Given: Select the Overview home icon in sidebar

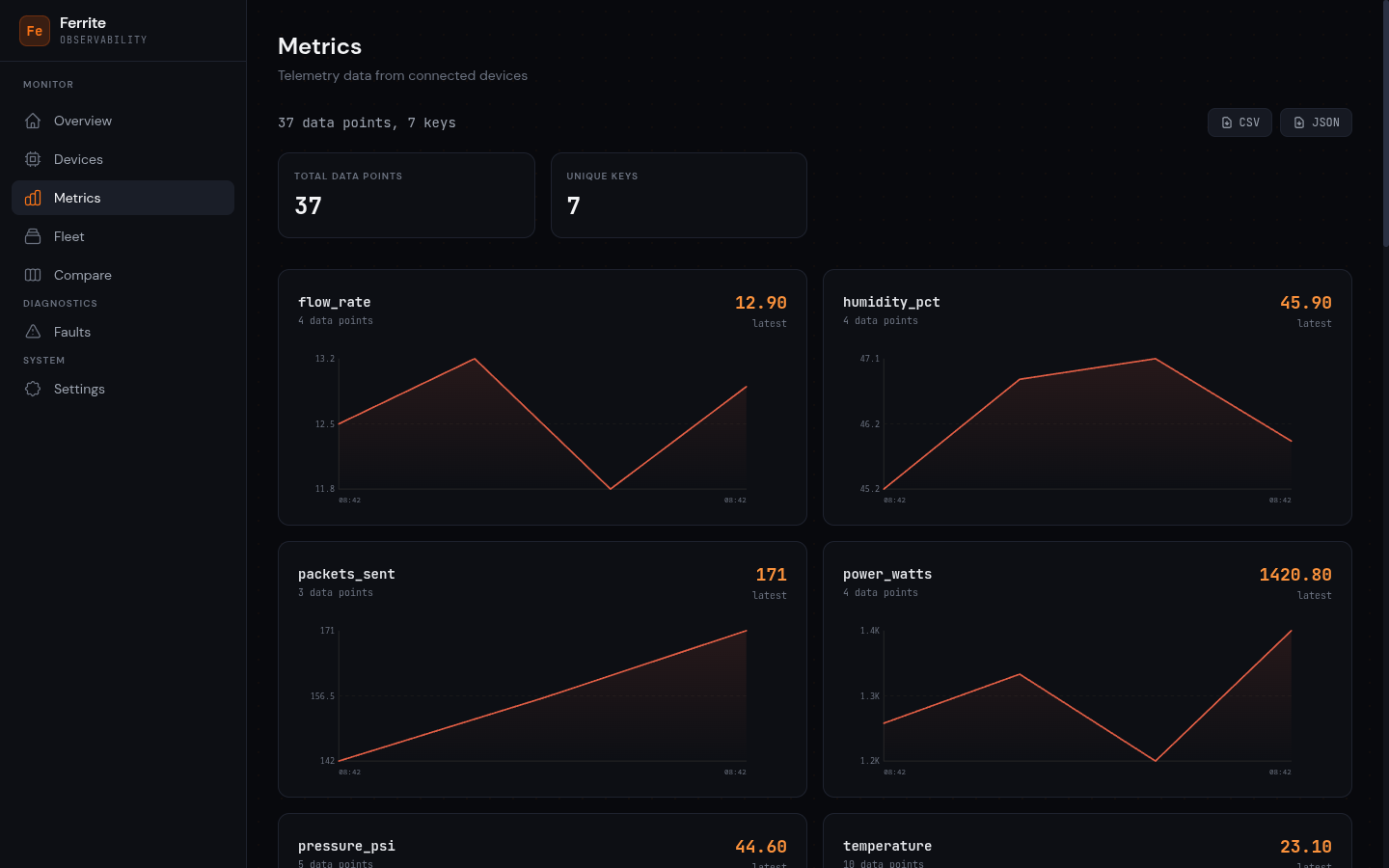Looking at the screenshot, I should click(33, 121).
